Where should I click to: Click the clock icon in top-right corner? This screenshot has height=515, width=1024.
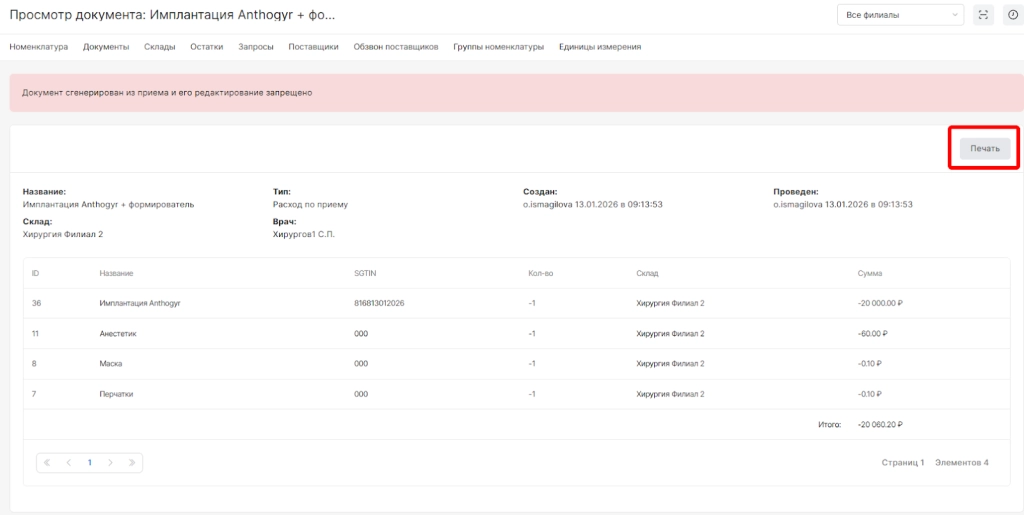(1012, 15)
